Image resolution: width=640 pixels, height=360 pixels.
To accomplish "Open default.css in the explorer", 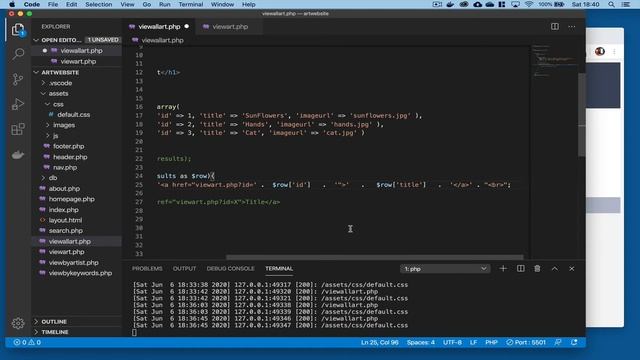I will (x=73, y=115).
